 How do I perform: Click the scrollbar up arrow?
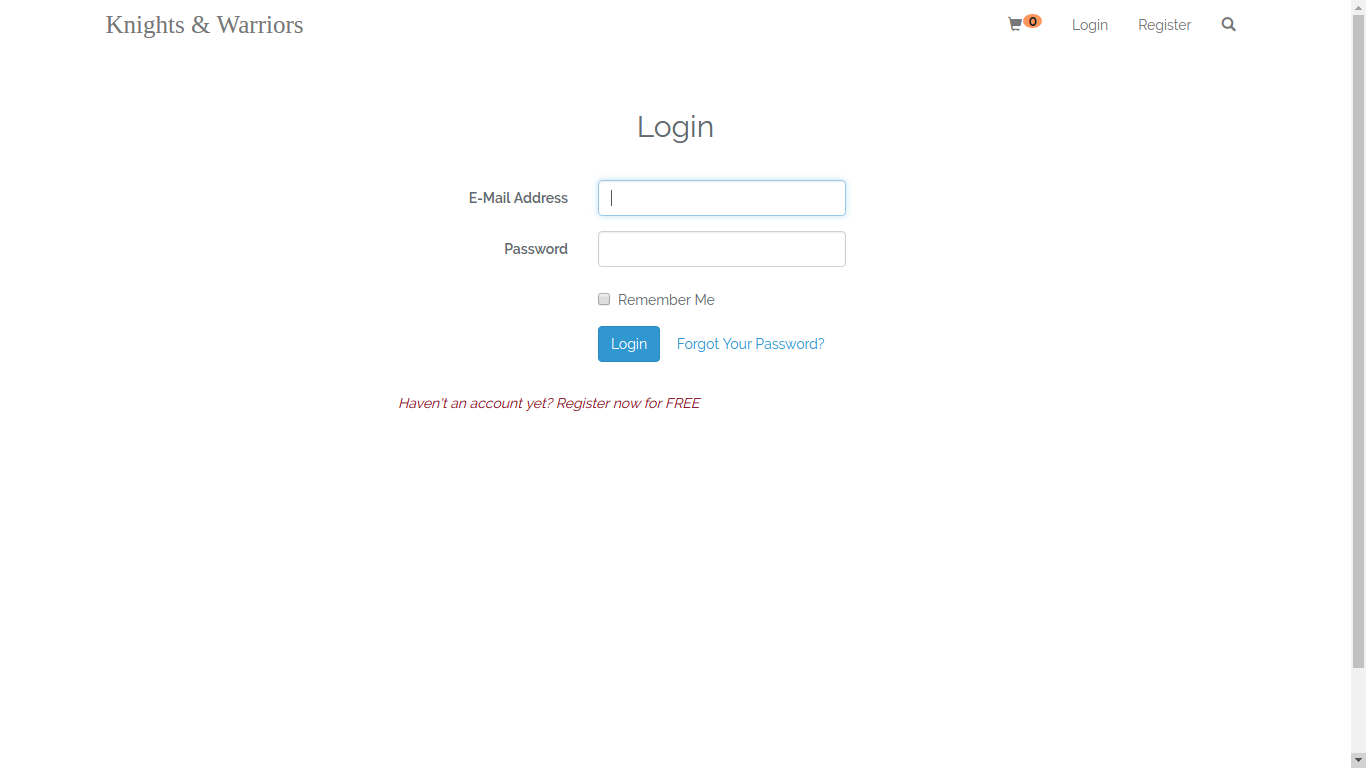(x=1358, y=6)
